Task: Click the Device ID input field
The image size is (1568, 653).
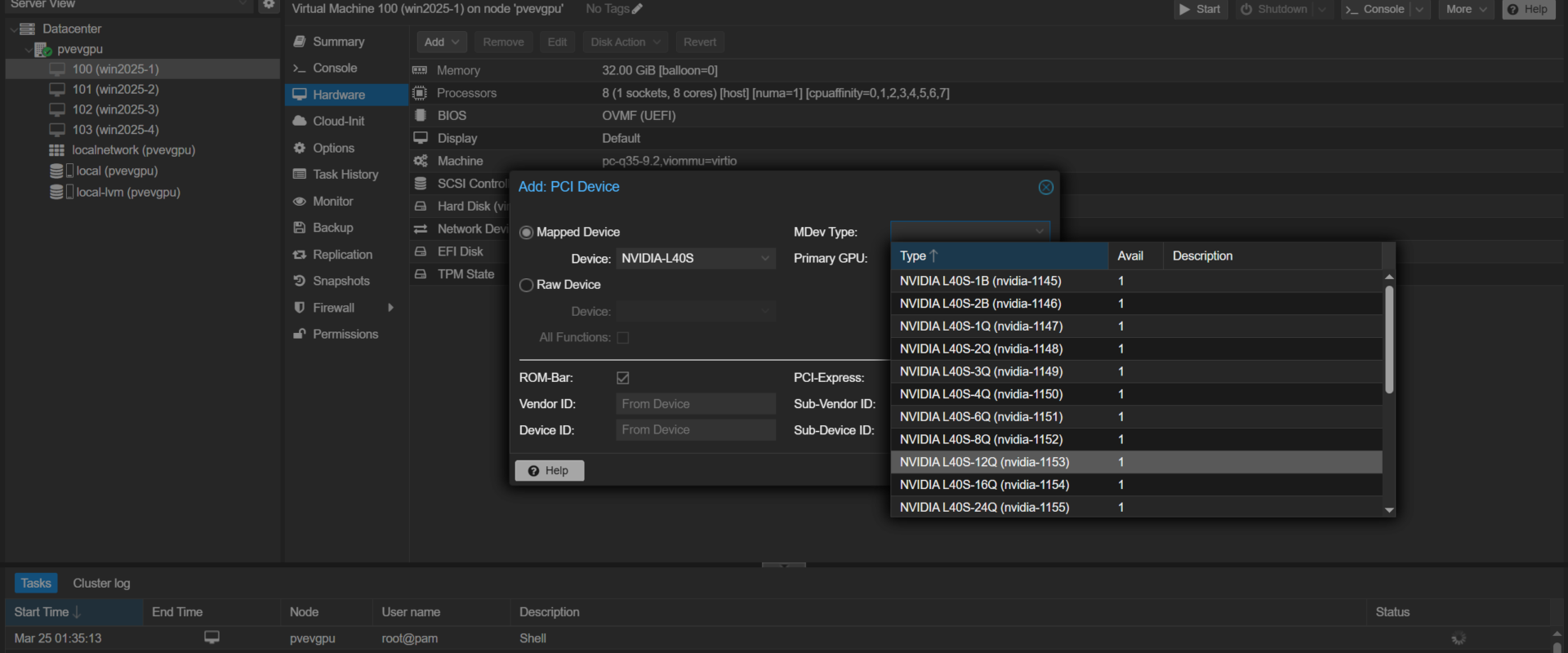Action: pyautogui.click(x=696, y=430)
